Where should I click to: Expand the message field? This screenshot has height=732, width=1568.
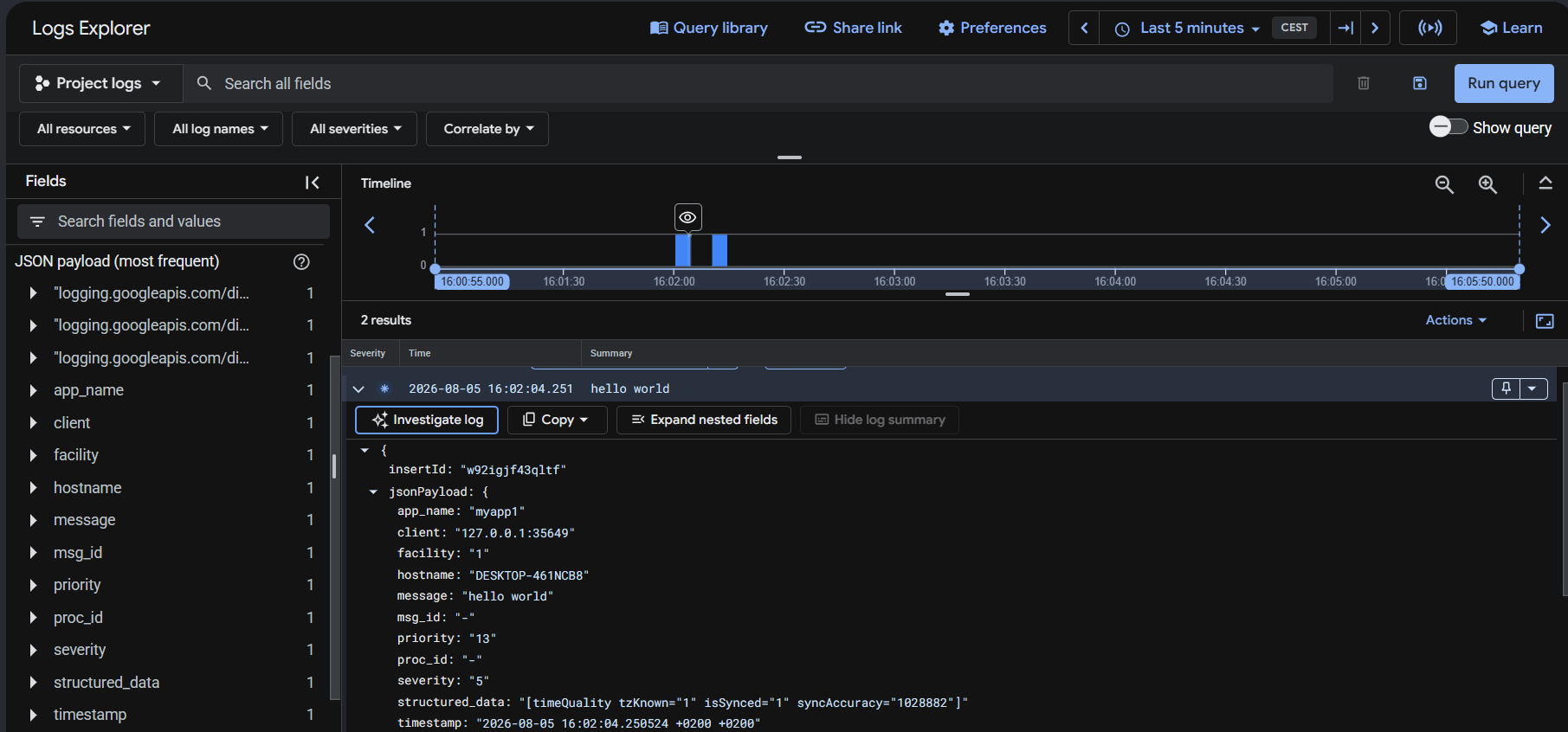point(34,520)
